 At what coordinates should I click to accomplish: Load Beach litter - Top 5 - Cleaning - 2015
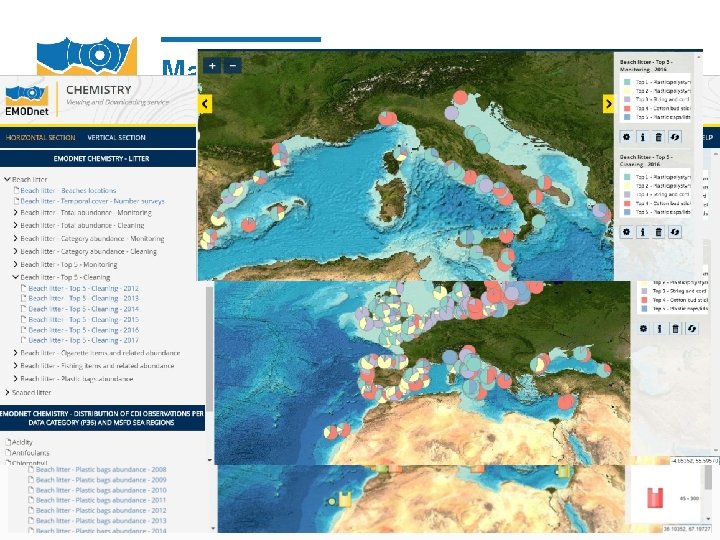pyautogui.click(x=84, y=320)
